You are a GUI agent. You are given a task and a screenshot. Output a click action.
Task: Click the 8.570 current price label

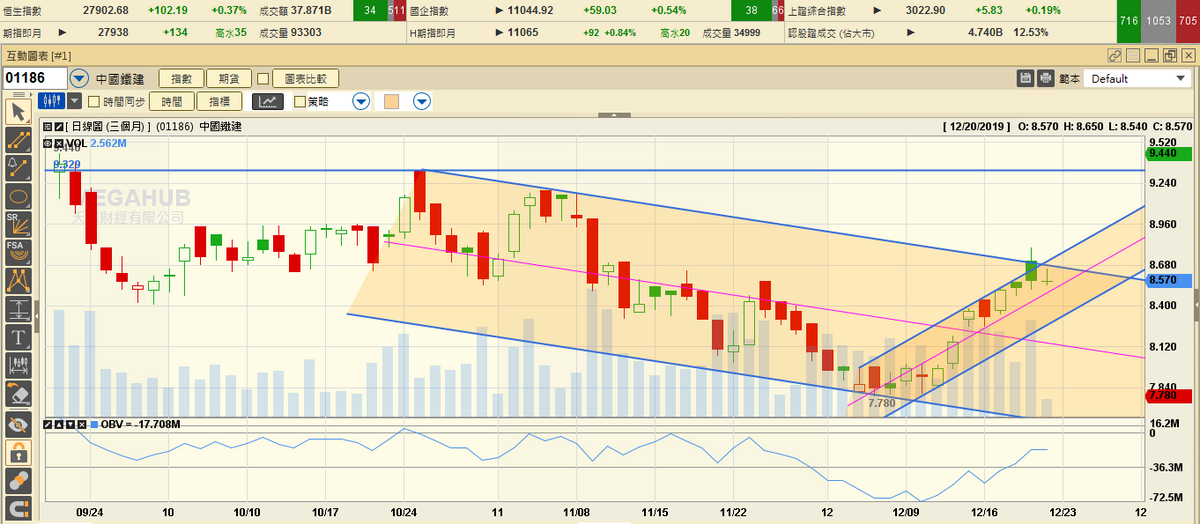[1167, 281]
